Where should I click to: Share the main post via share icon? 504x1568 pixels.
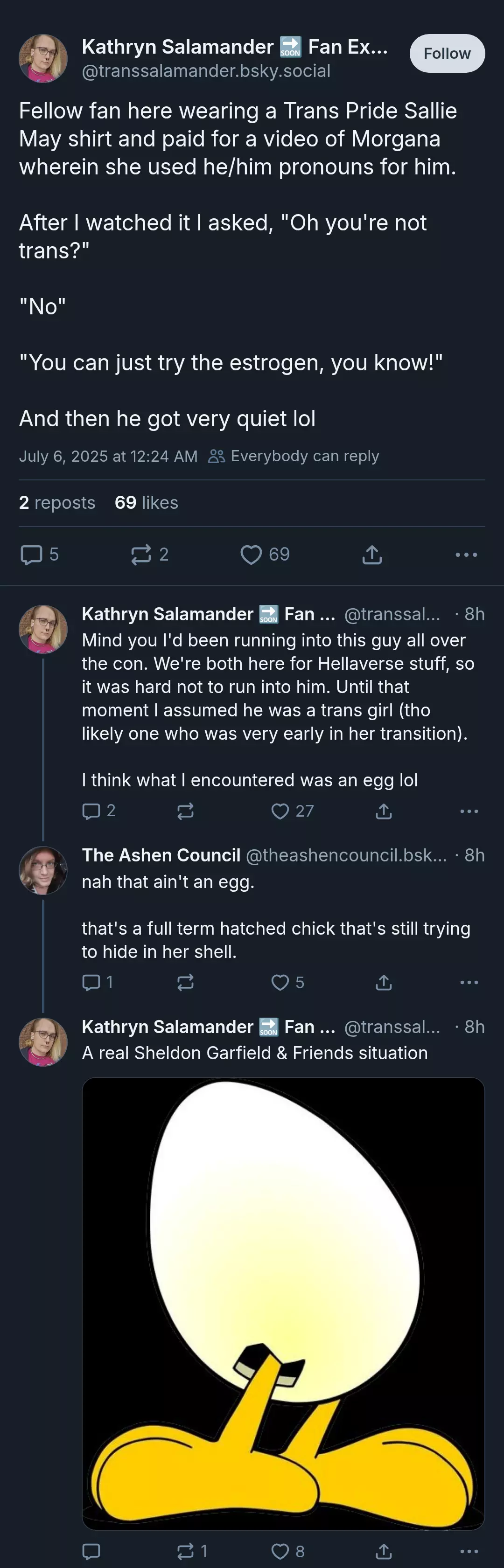(x=372, y=555)
